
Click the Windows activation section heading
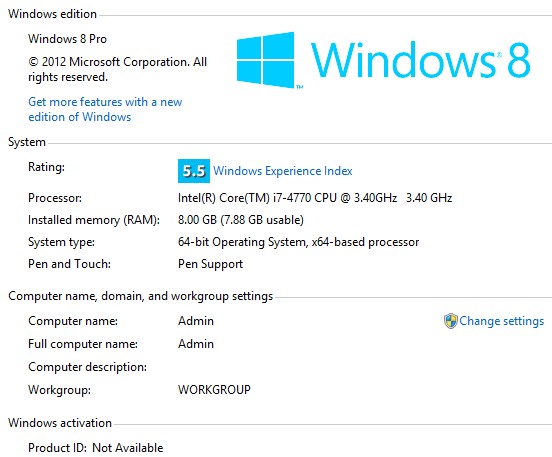tap(60, 422)
